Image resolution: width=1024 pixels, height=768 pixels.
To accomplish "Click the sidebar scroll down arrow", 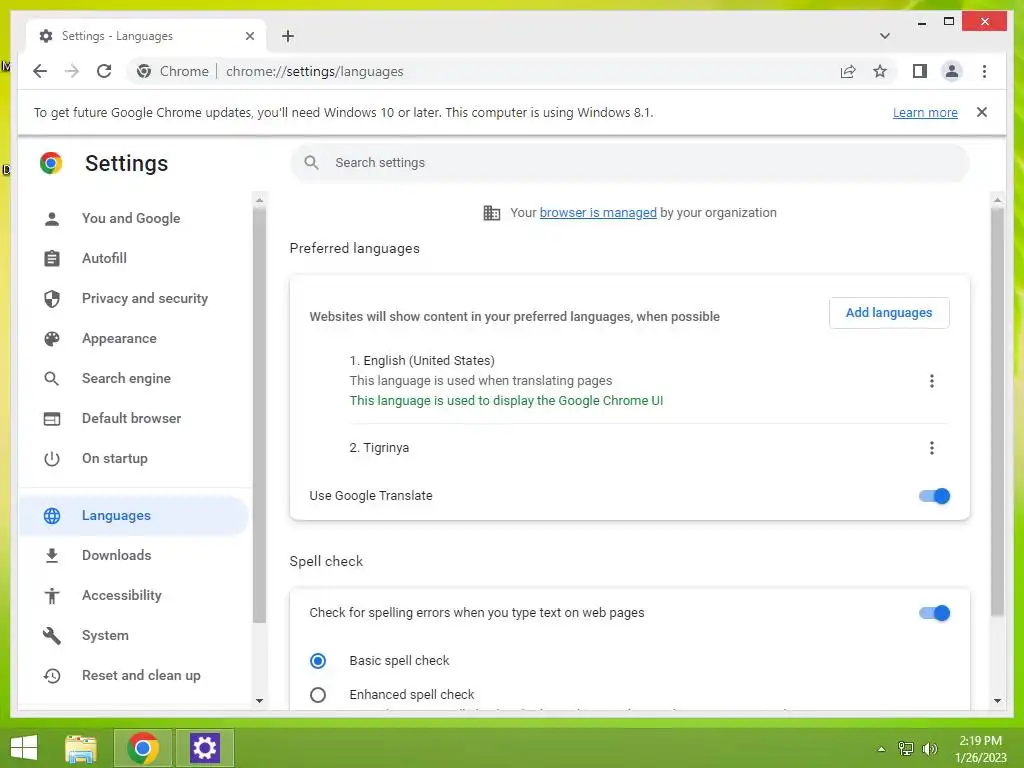I will point(259,701).
